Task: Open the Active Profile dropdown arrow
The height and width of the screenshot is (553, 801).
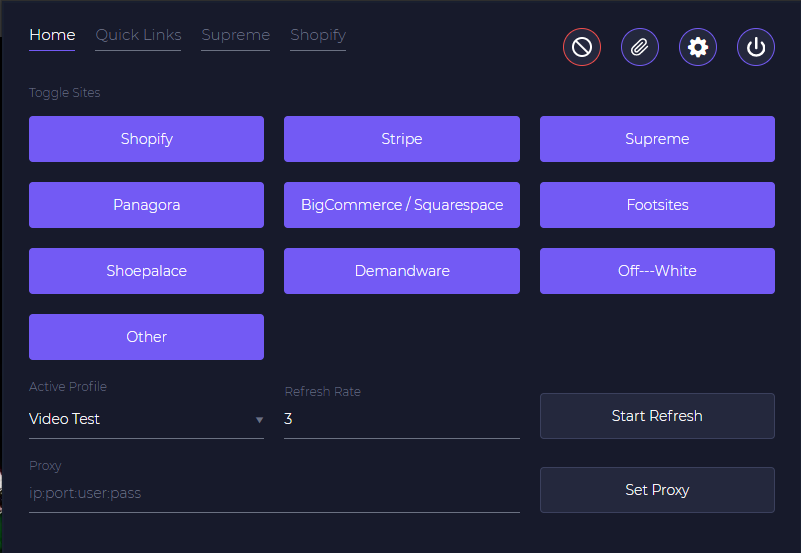Action: coord(259,420)
